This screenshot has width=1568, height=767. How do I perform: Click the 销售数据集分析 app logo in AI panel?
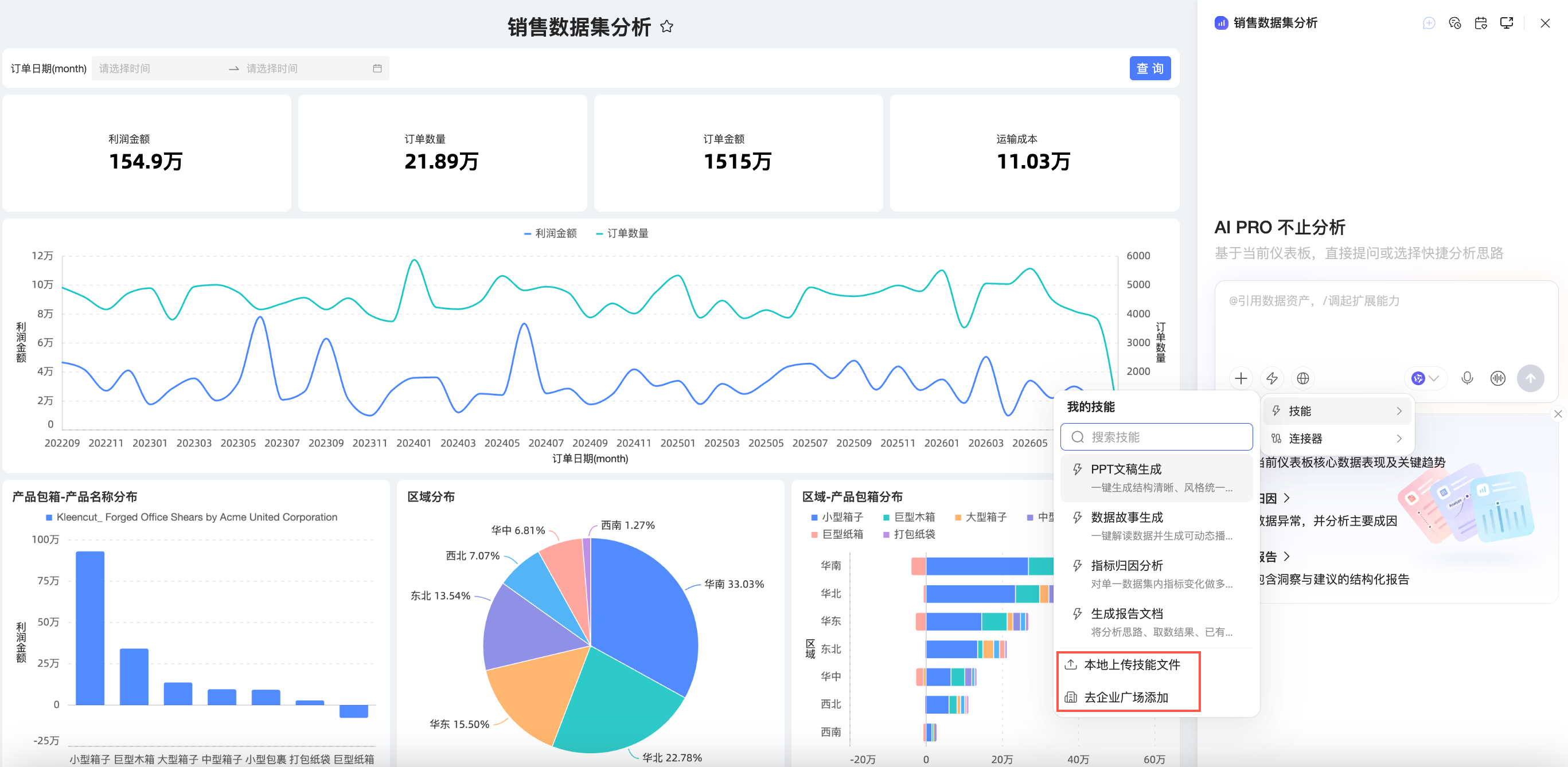[1221, 23]
